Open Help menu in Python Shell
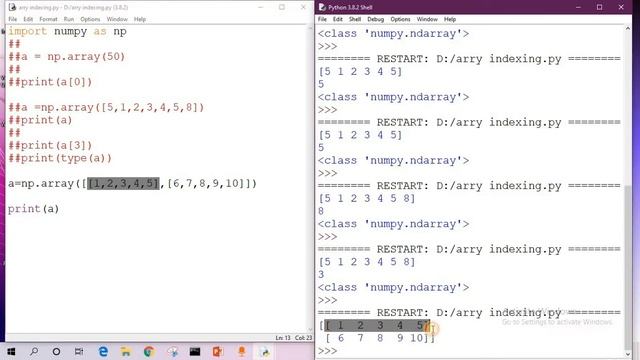640x360 pixels. click(449, 19)
